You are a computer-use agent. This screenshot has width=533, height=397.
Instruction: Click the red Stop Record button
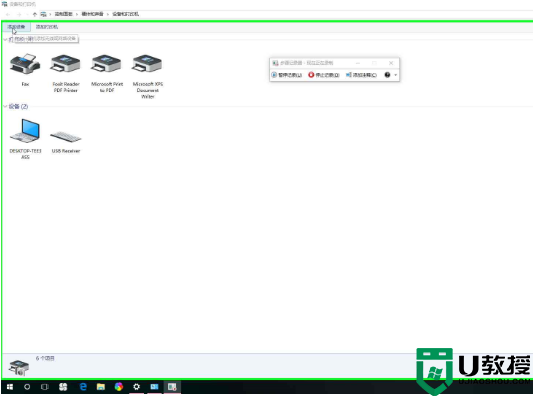pos(324,75)
